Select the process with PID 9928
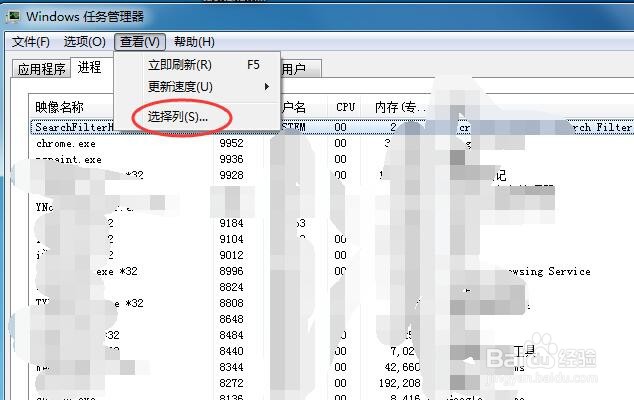The width and height of the screenshot is (634, 400). tap(231, 176)
